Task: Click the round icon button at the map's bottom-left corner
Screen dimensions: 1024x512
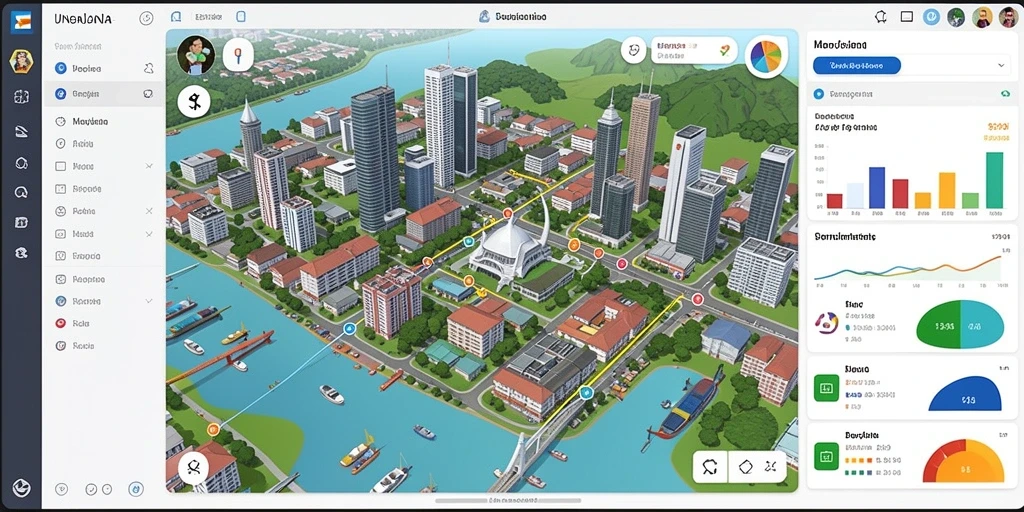Action: pyautogui.click(x=194, y=468)
